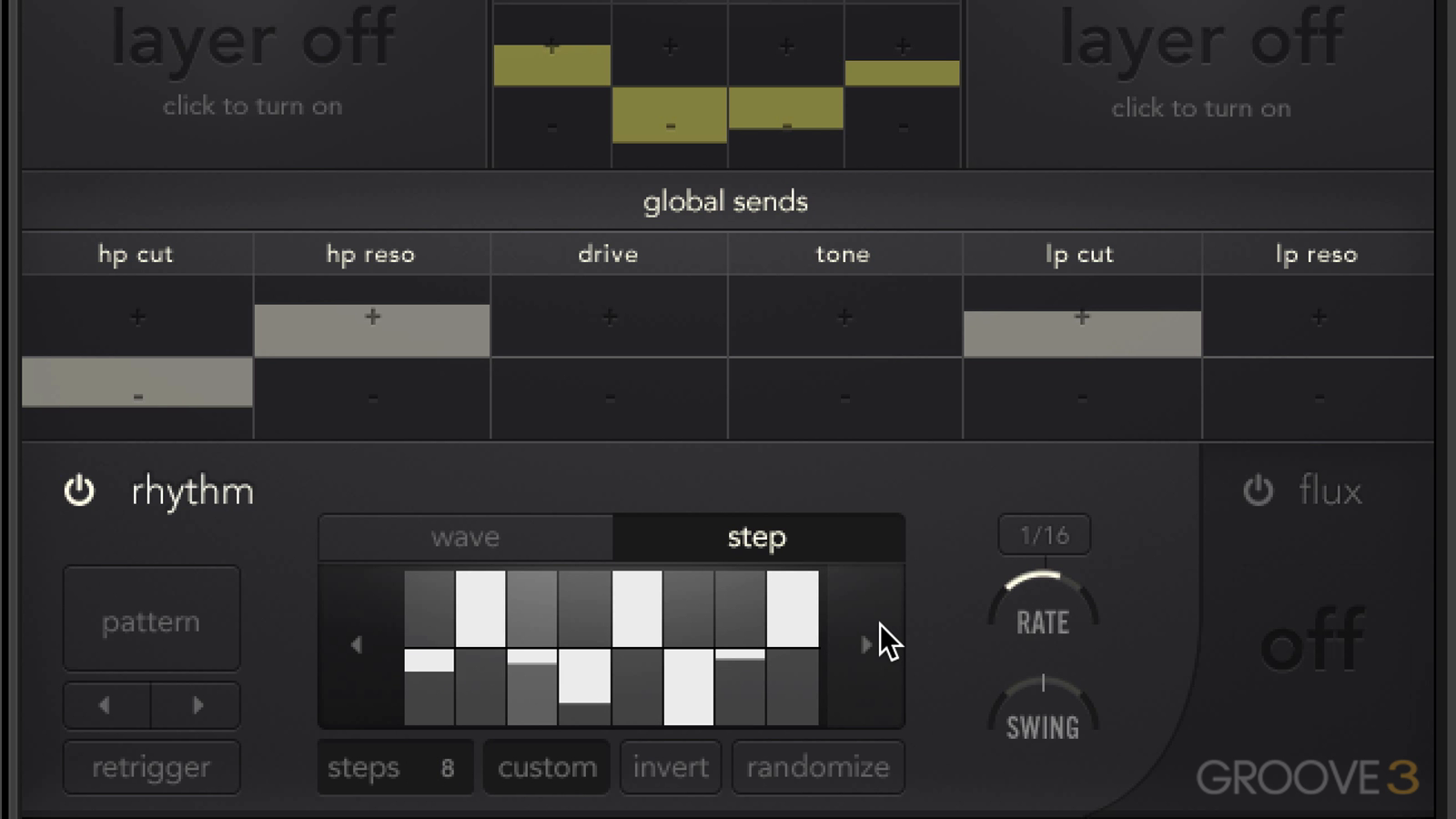The height and width of the screenshot is (819, 1456).
Task: Click previous pattern arrow below pattern box
Action: tap(106, 705)
